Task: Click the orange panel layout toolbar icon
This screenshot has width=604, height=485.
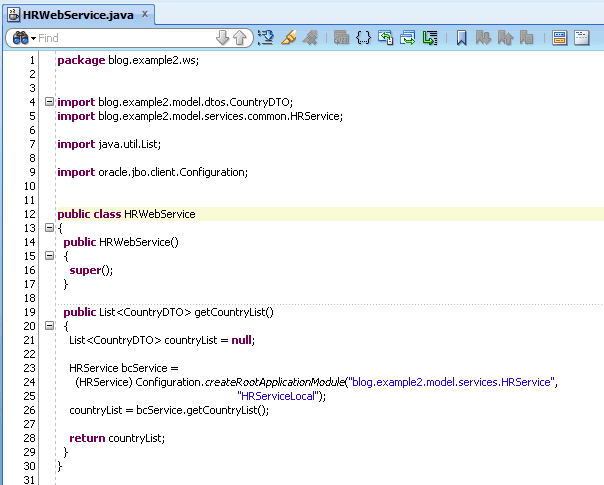Action: coord(559,38)
